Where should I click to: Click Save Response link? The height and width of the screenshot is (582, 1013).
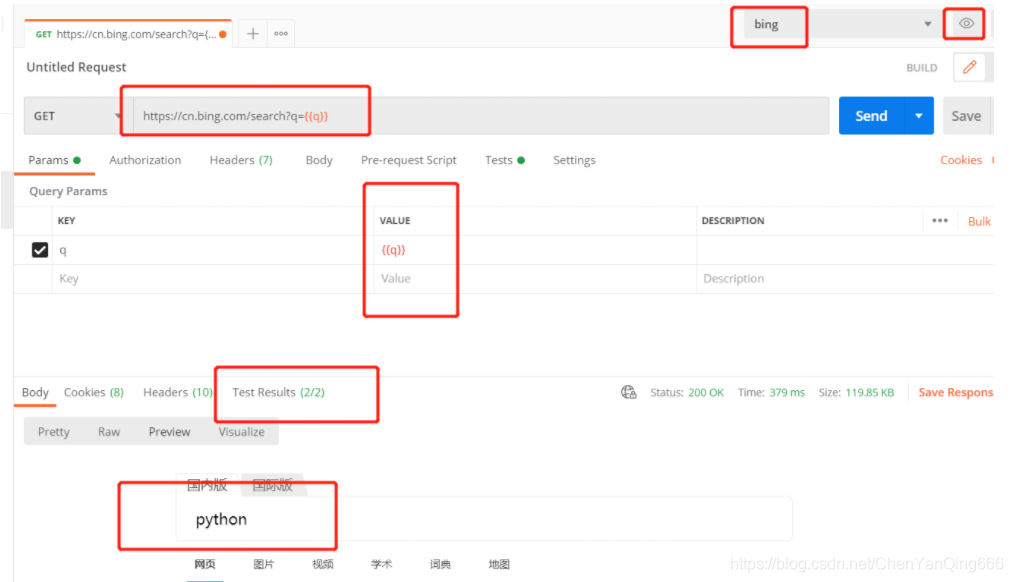pyautogui.click(x=956, y=392)
